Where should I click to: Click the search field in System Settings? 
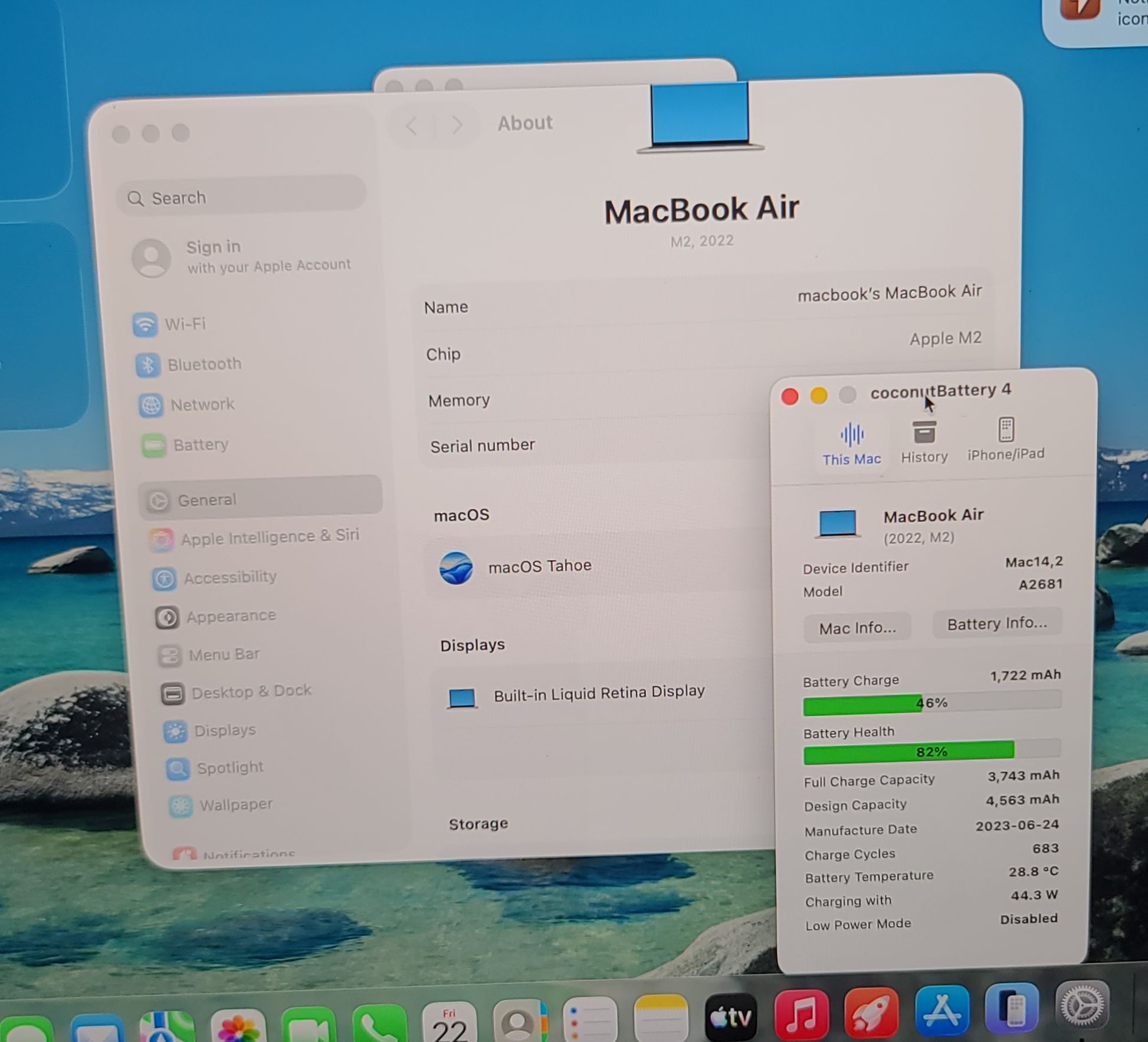(242, 195)
